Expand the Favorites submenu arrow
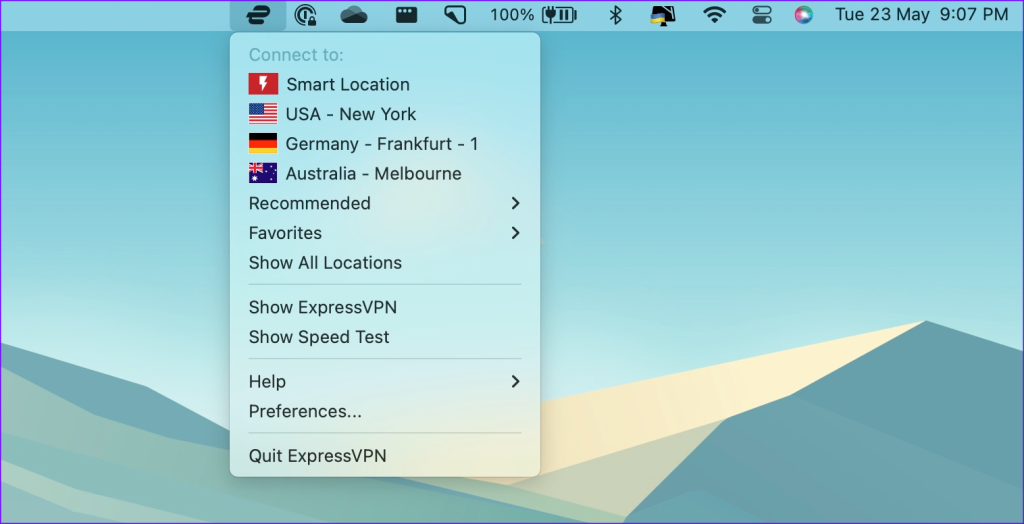Viewport: 1024px width, 524px height. click(x=515, y=233)
